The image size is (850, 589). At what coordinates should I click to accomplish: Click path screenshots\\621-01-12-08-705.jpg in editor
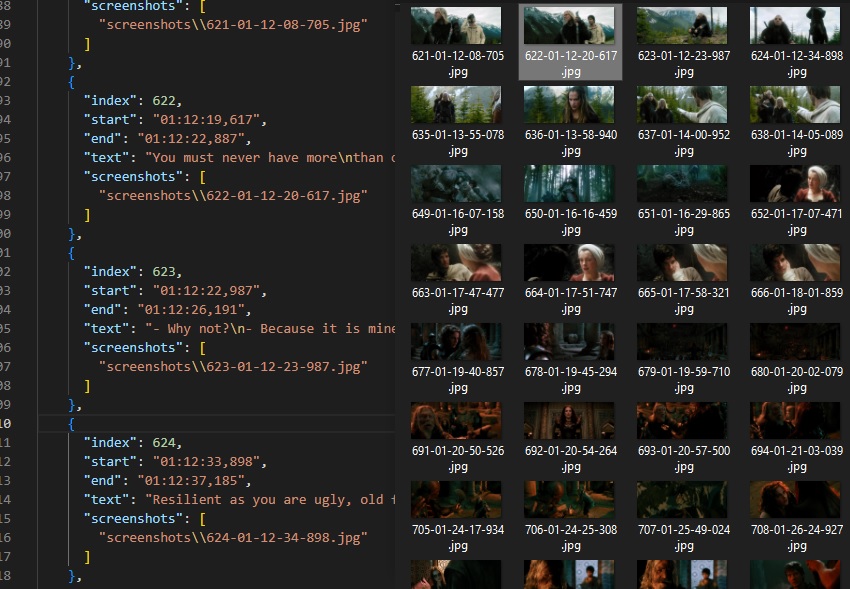(233, 24)
